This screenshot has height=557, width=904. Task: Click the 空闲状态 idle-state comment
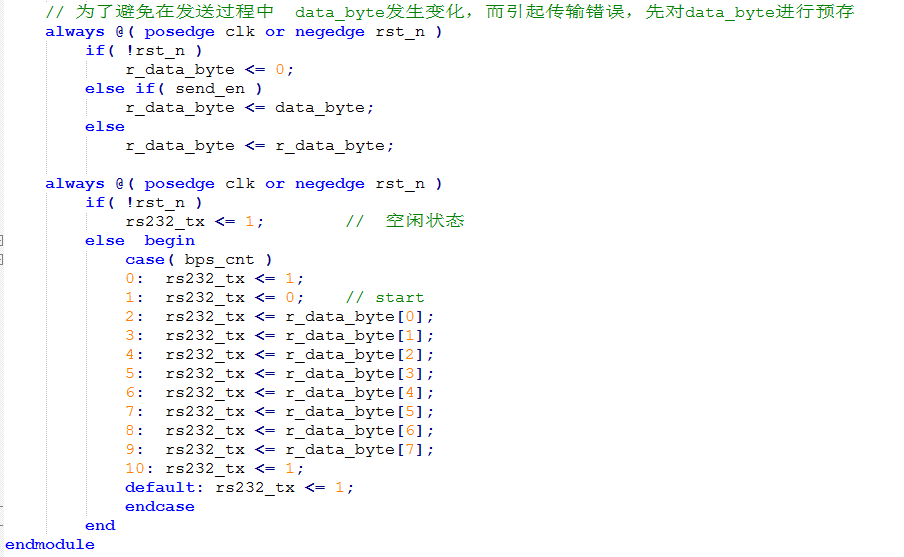click(x=425, y=221)
